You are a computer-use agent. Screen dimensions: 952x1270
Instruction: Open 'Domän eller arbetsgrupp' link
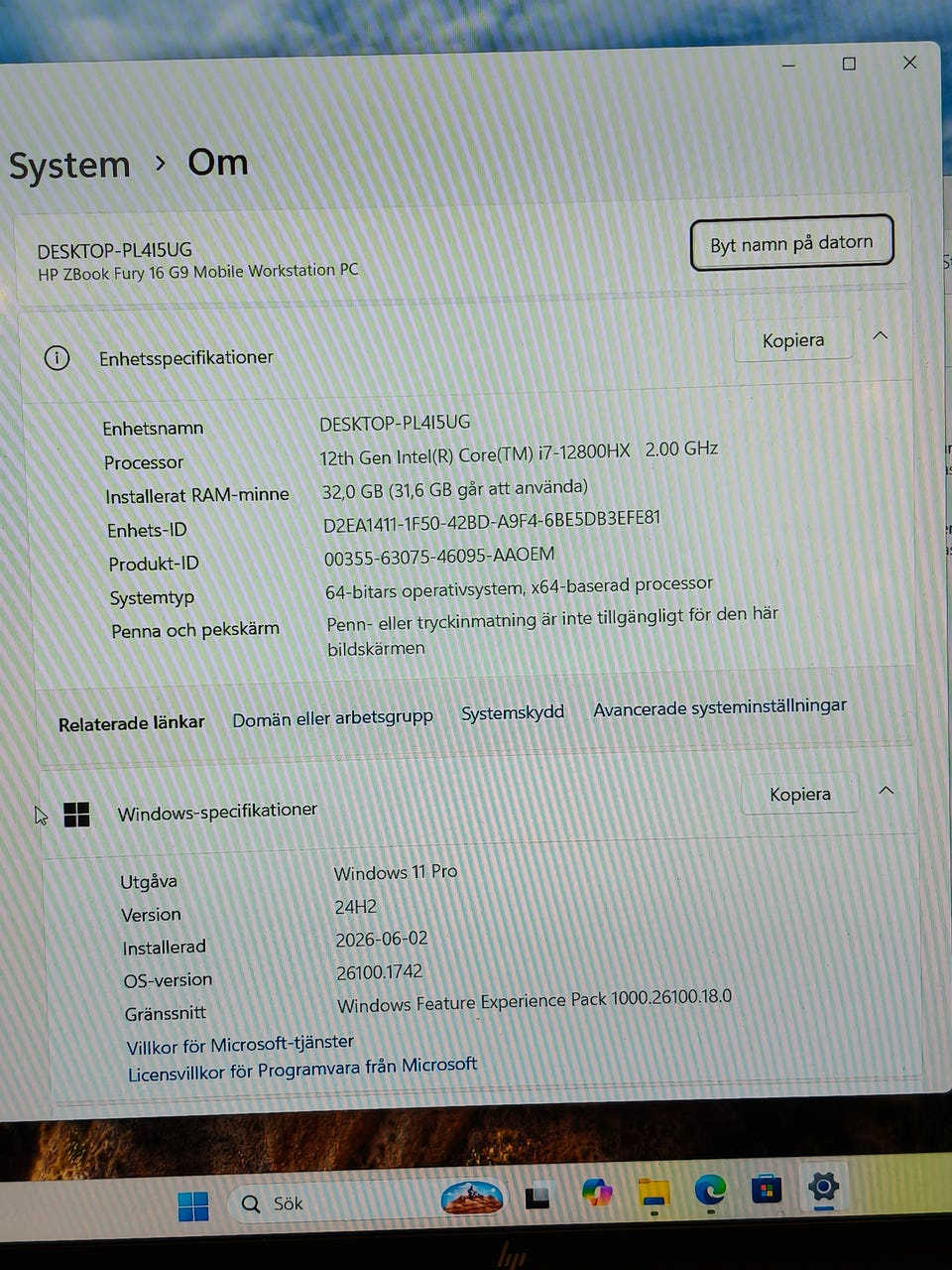click(x=332, y=717)
